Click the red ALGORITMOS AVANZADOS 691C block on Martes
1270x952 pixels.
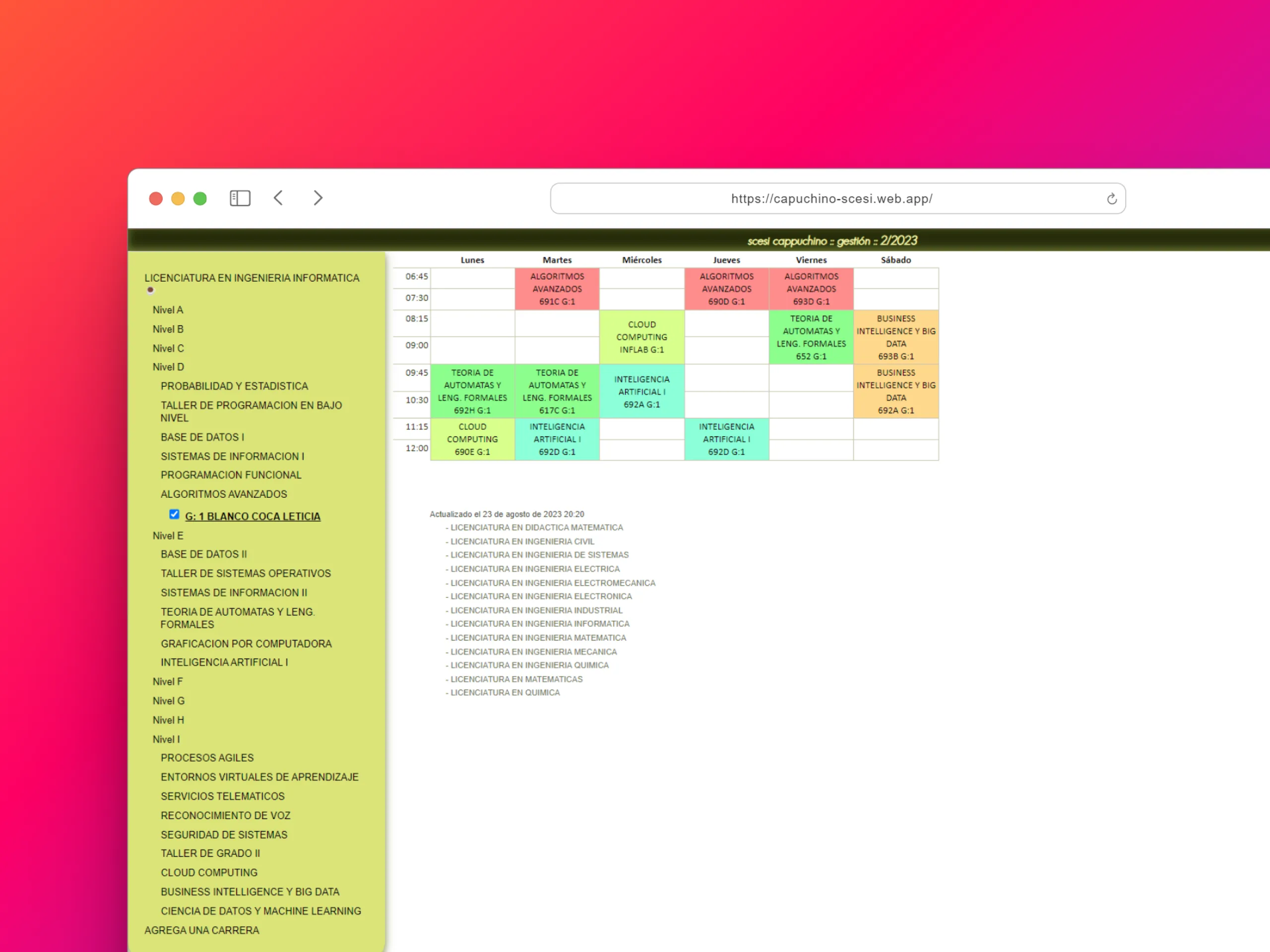tap(557, 289)
